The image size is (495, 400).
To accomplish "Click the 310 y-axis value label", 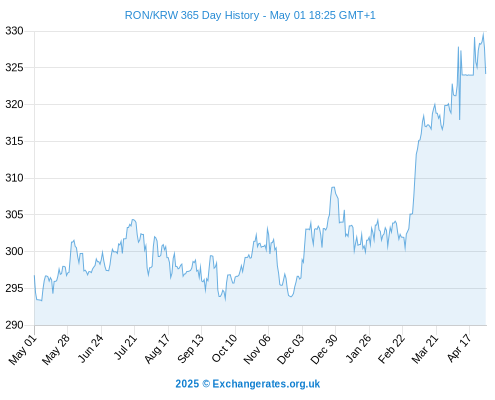I will pyautogui.click(x=14, y=178).
